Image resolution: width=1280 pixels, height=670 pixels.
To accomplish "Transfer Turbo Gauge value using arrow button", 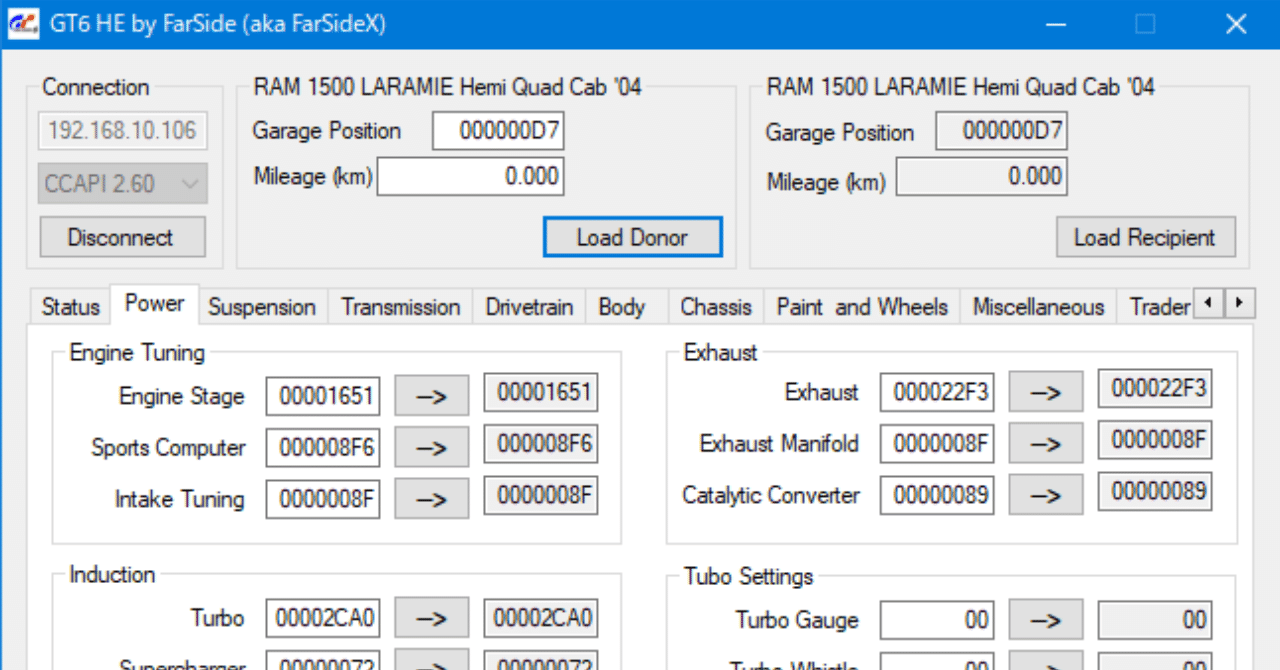I will click(x=1045, y=620).
